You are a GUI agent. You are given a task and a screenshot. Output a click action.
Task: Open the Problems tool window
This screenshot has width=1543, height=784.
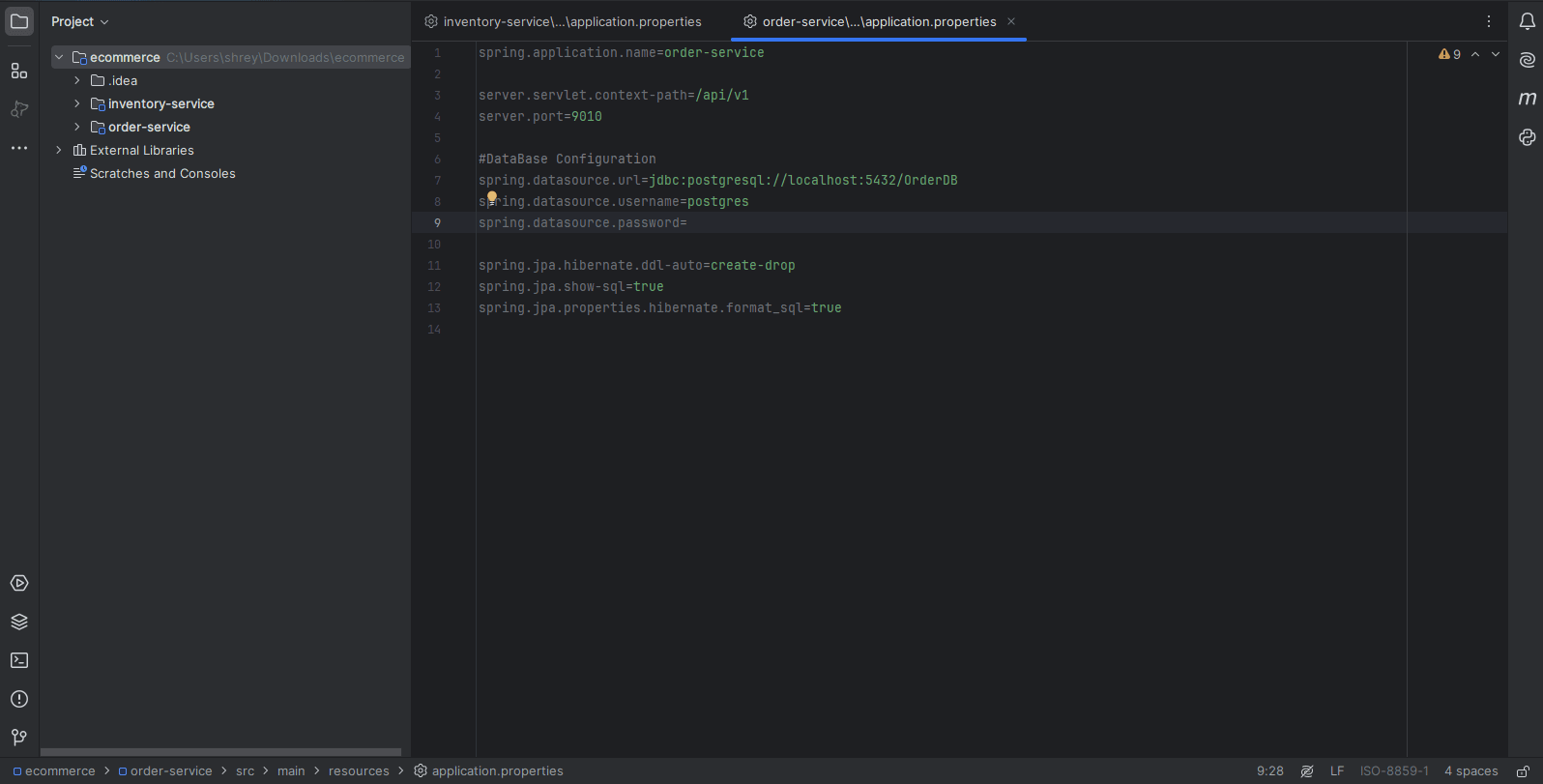coord(19,699)
